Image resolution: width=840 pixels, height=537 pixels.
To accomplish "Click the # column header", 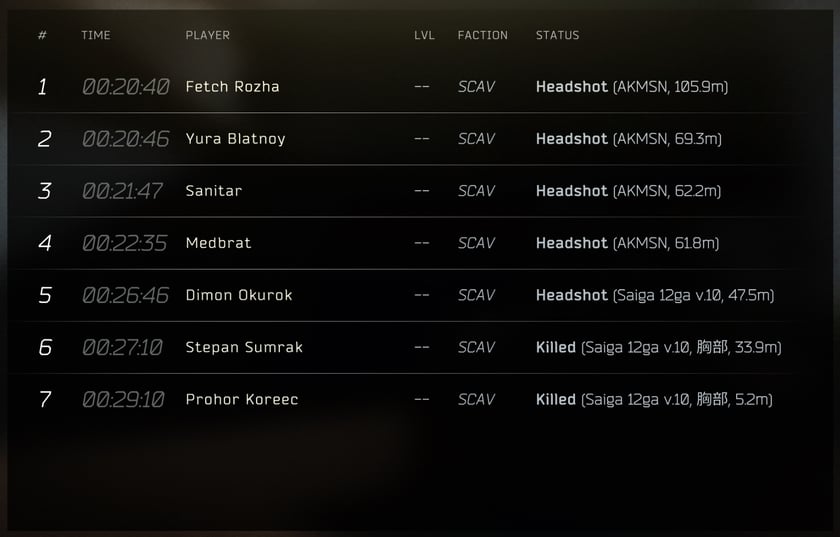I will tap(42, 35).
